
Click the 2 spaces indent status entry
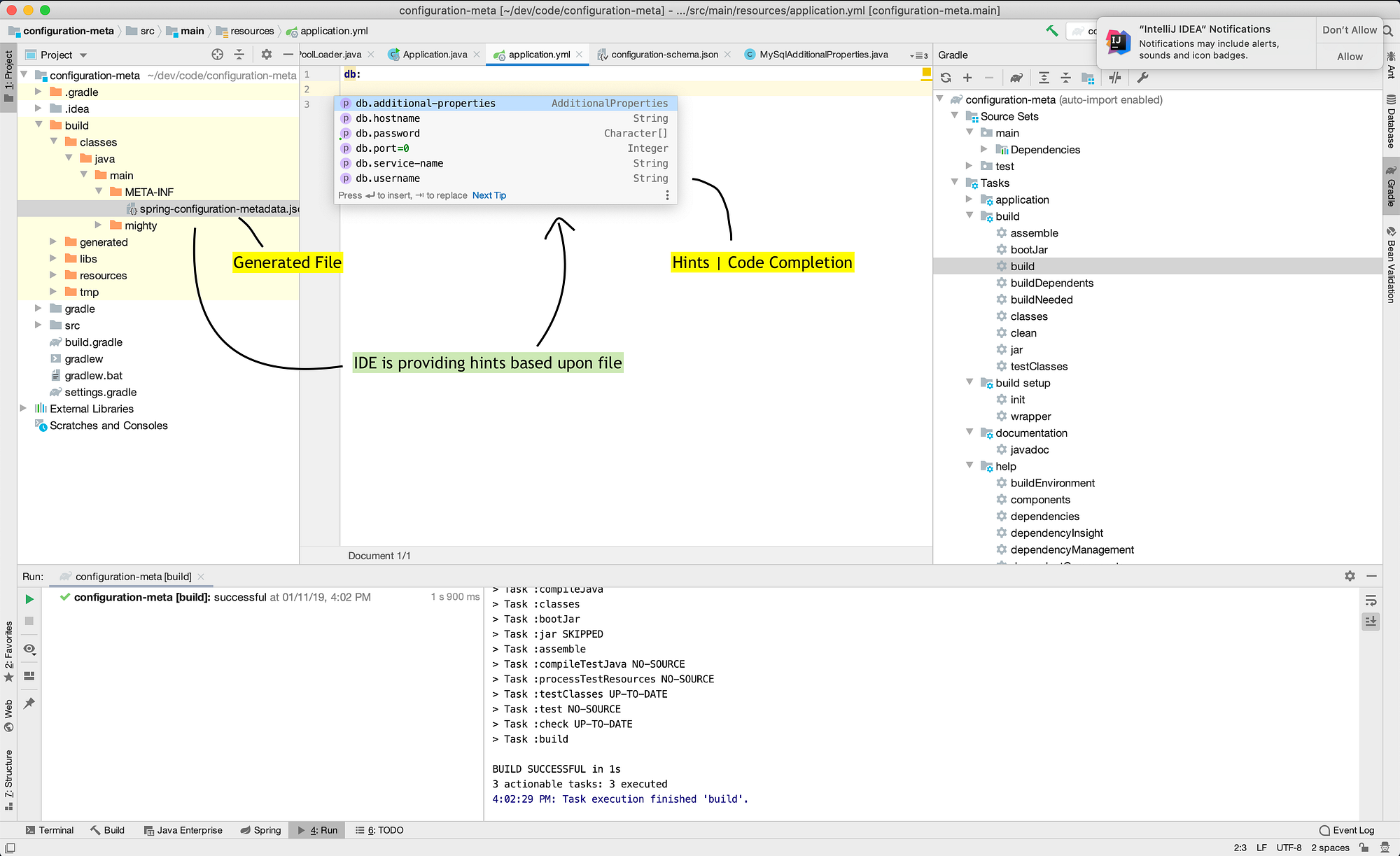(1330, 848)
